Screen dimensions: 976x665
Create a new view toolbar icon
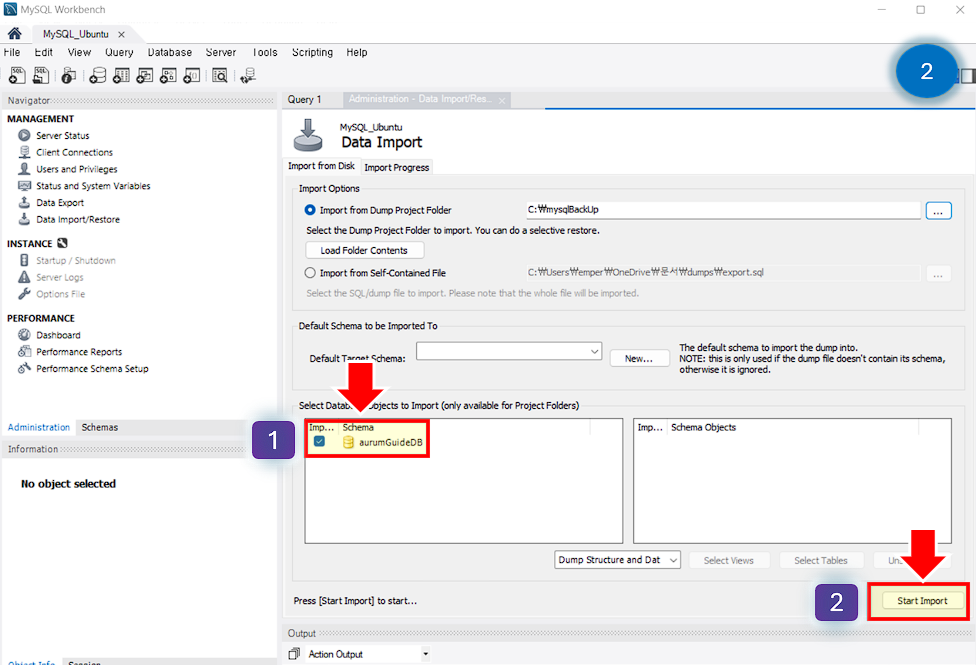click(144, 75)
